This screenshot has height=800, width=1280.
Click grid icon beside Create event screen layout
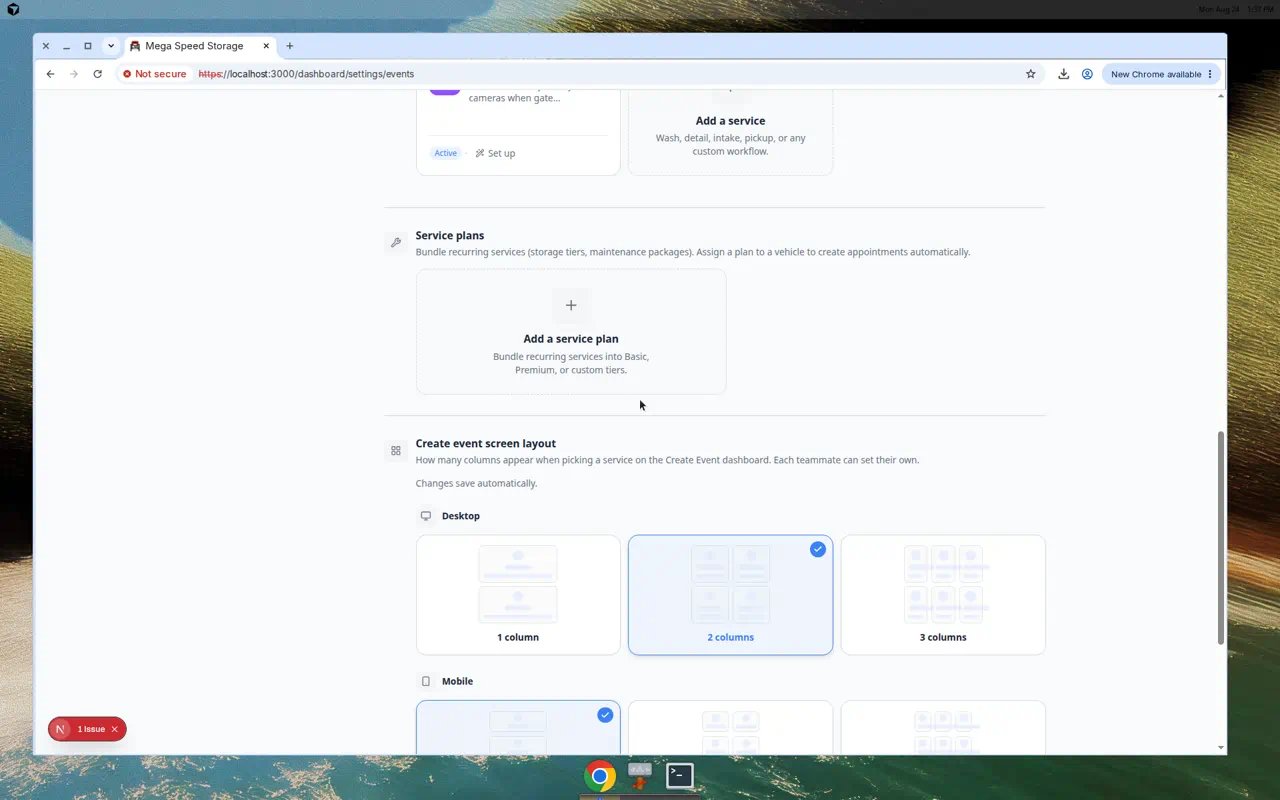[396, 451]
